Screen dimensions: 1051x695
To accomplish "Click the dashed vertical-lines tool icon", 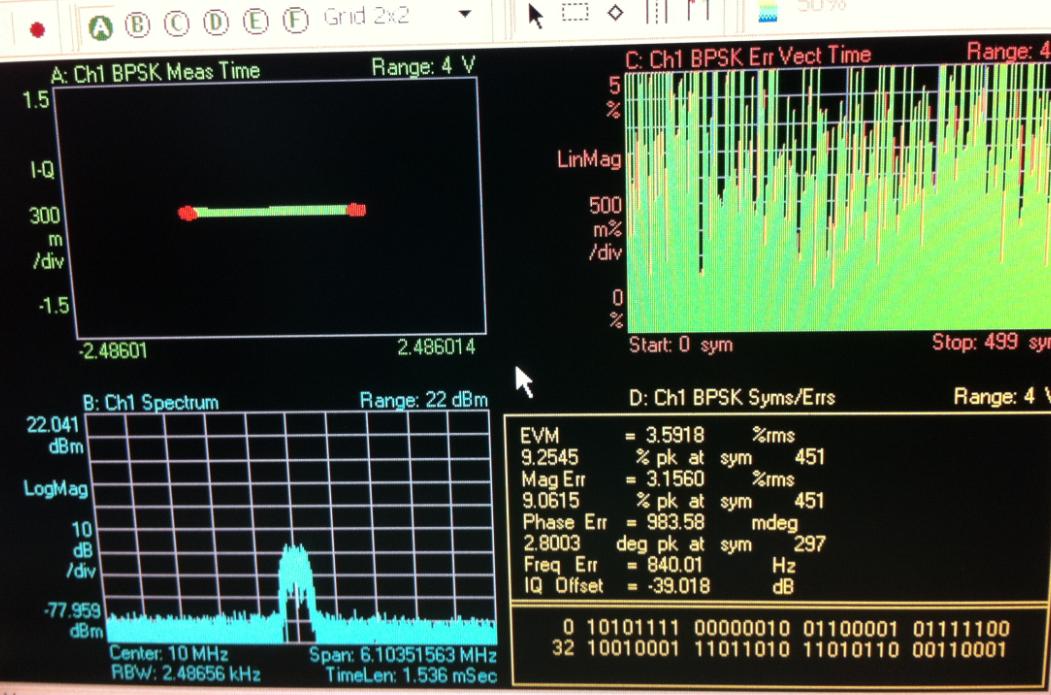I will click(656, 11).
